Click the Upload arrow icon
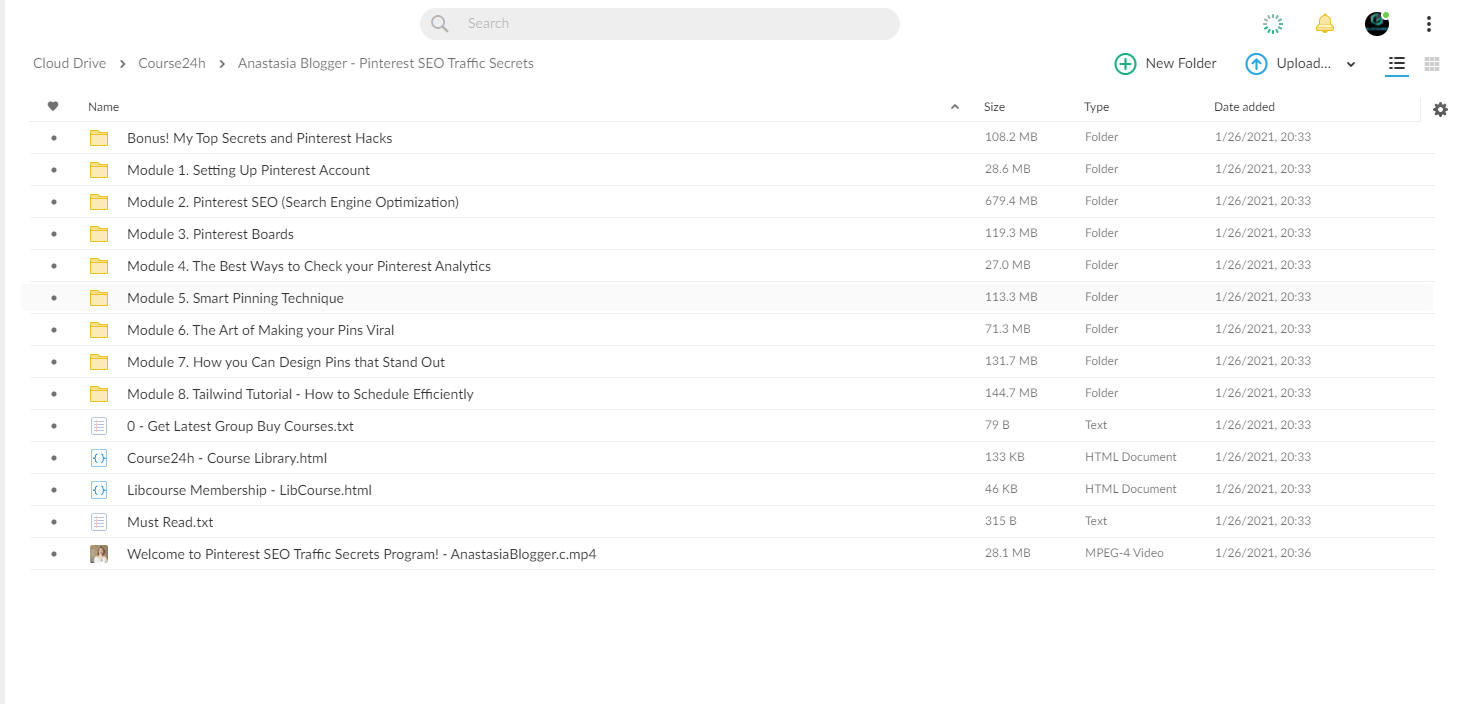The image size is (1461, 704). pyautogui.click(x=1256, y=64)
